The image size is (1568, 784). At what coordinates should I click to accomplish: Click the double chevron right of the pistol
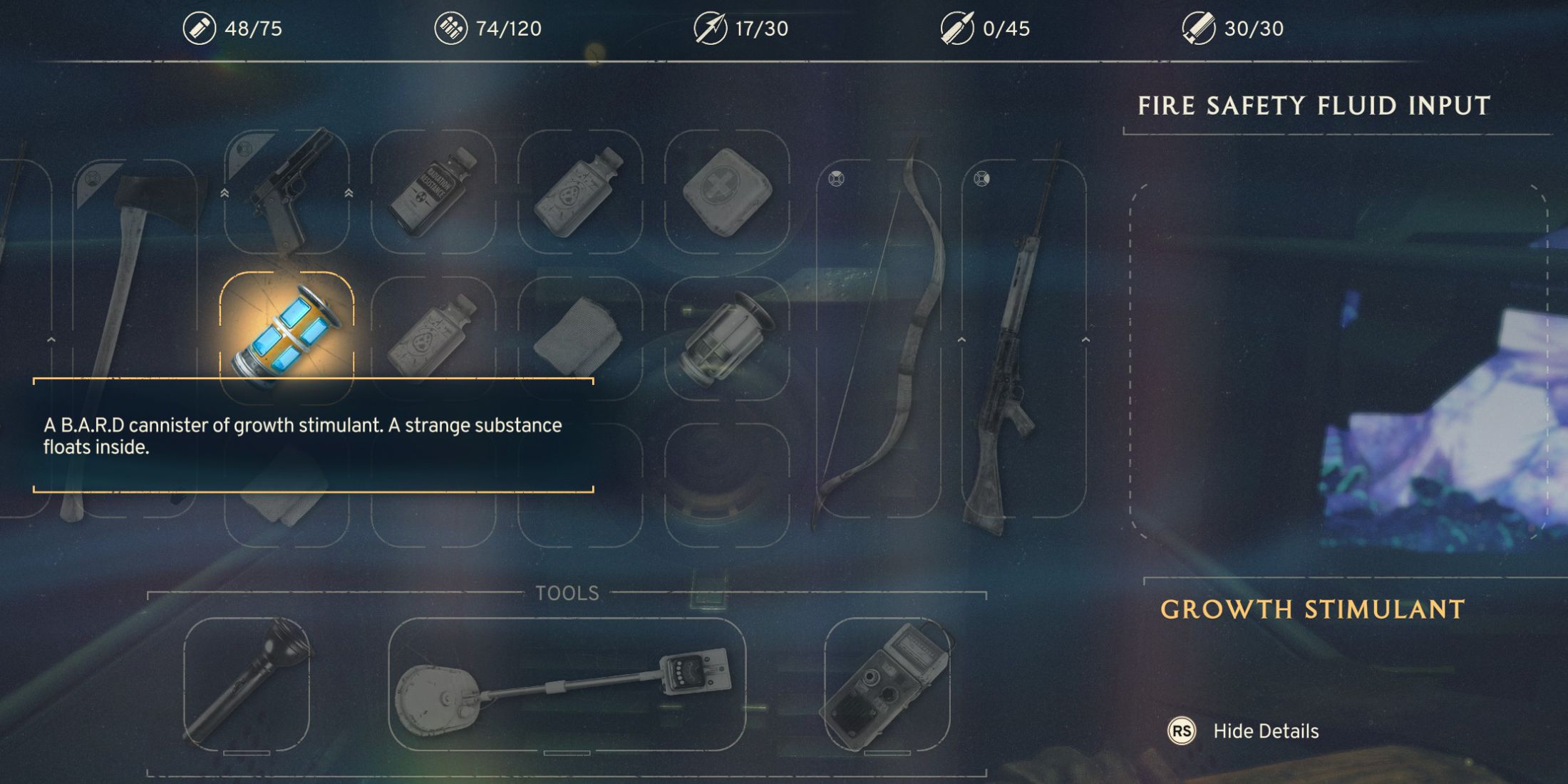(349, 193)
